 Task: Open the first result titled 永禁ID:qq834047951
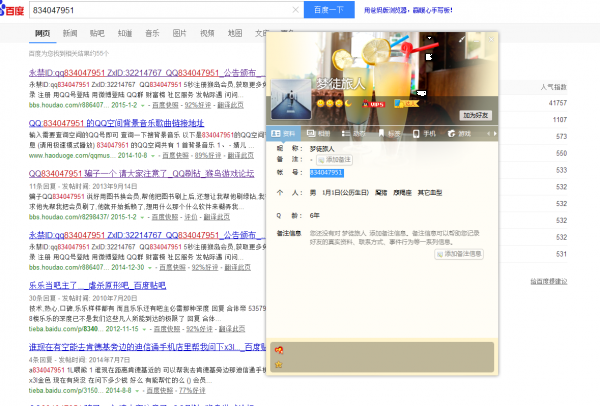pyautogui.click(x=147, y=73)
